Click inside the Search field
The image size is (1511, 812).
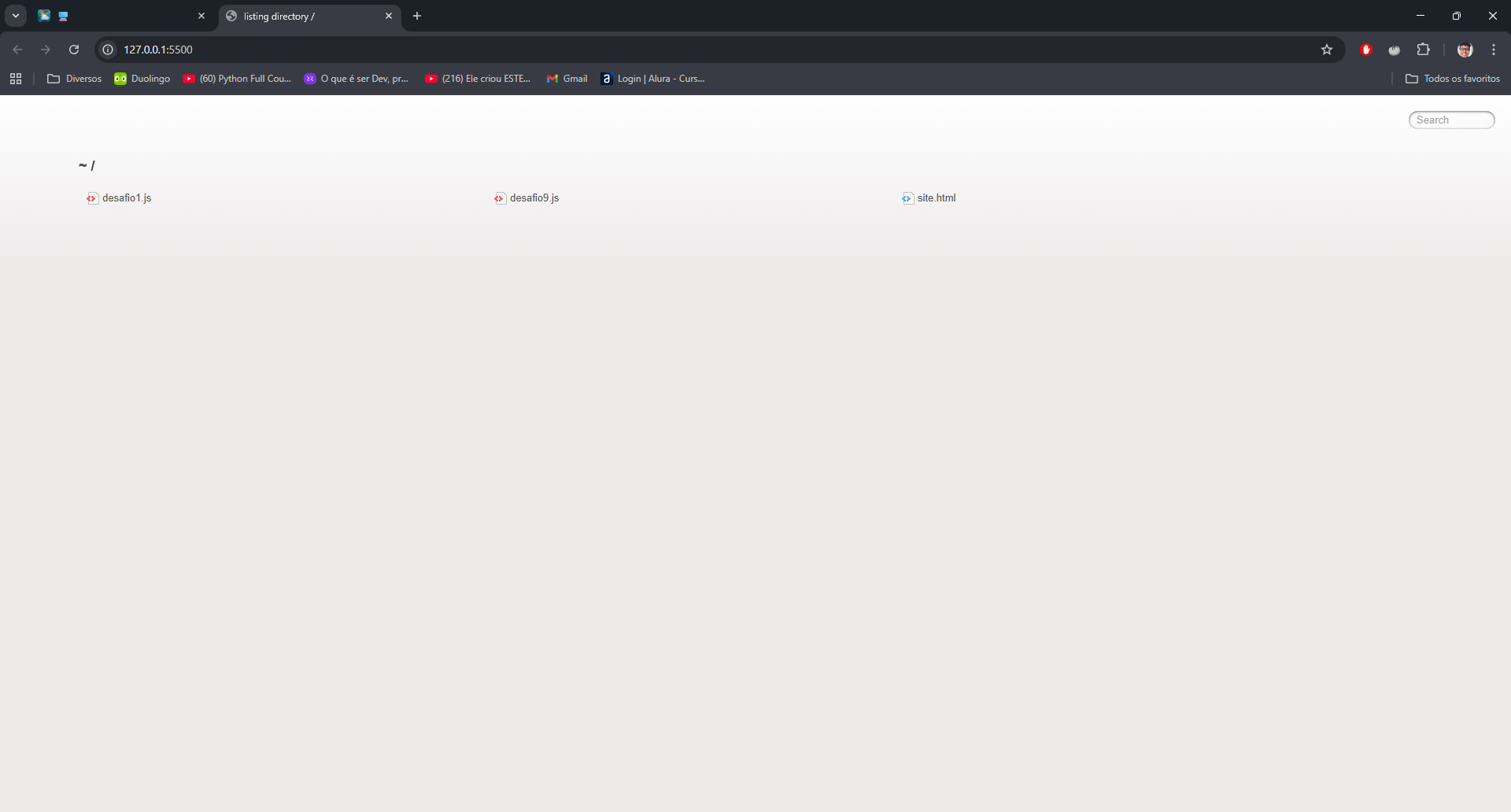(1450, 120)
